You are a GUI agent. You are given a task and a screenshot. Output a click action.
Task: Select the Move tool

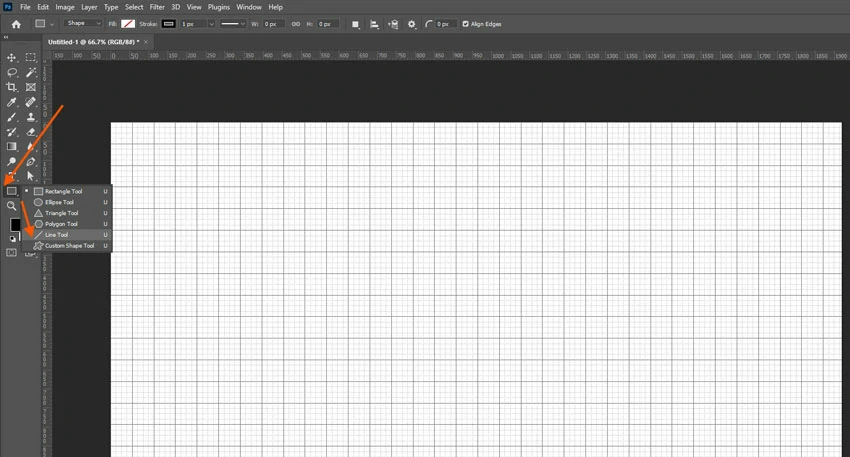(12, 58)
